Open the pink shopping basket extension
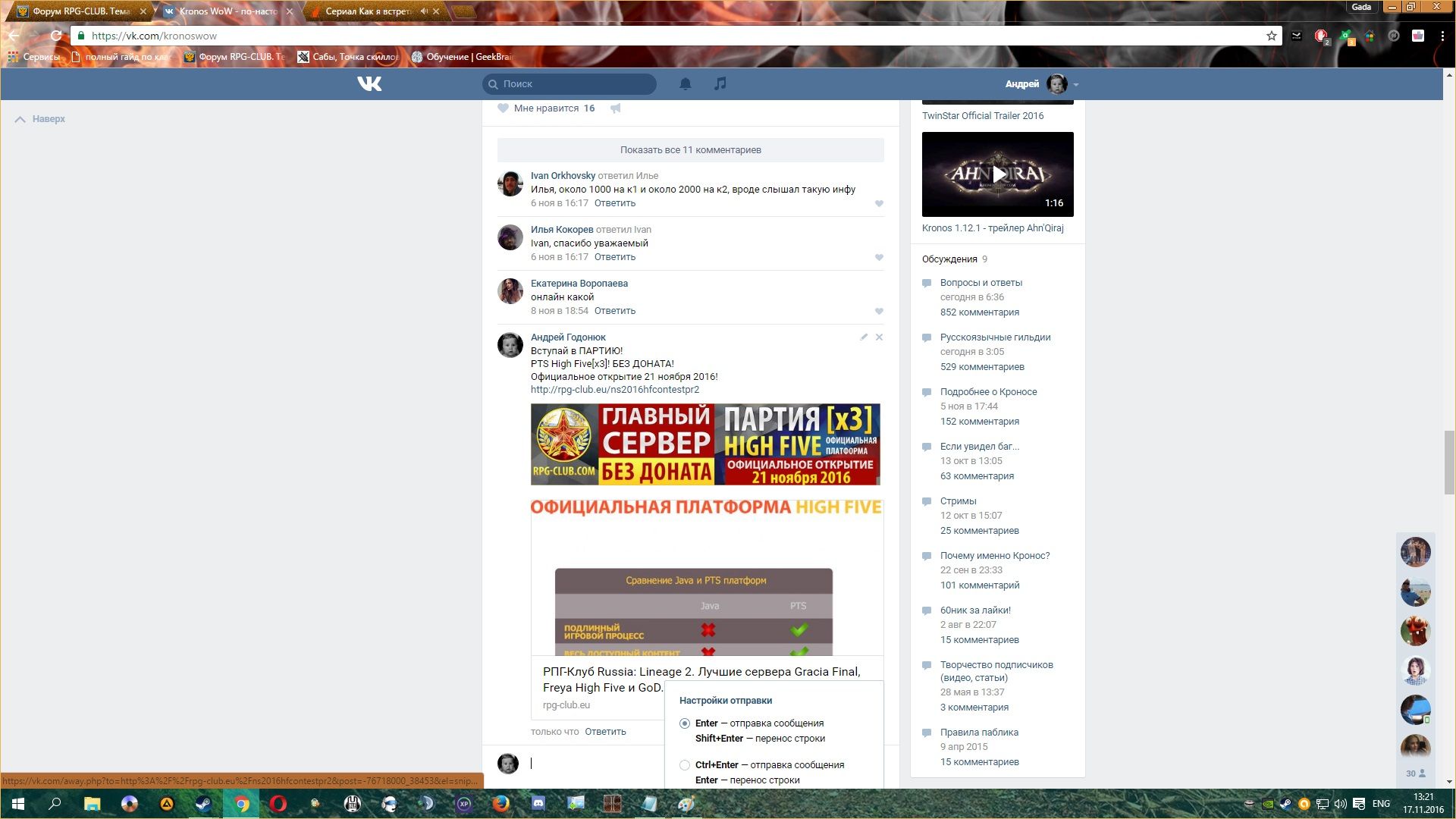This screenshot has width=1456, height=819. pyautogui.click(x=1418, y=36)
